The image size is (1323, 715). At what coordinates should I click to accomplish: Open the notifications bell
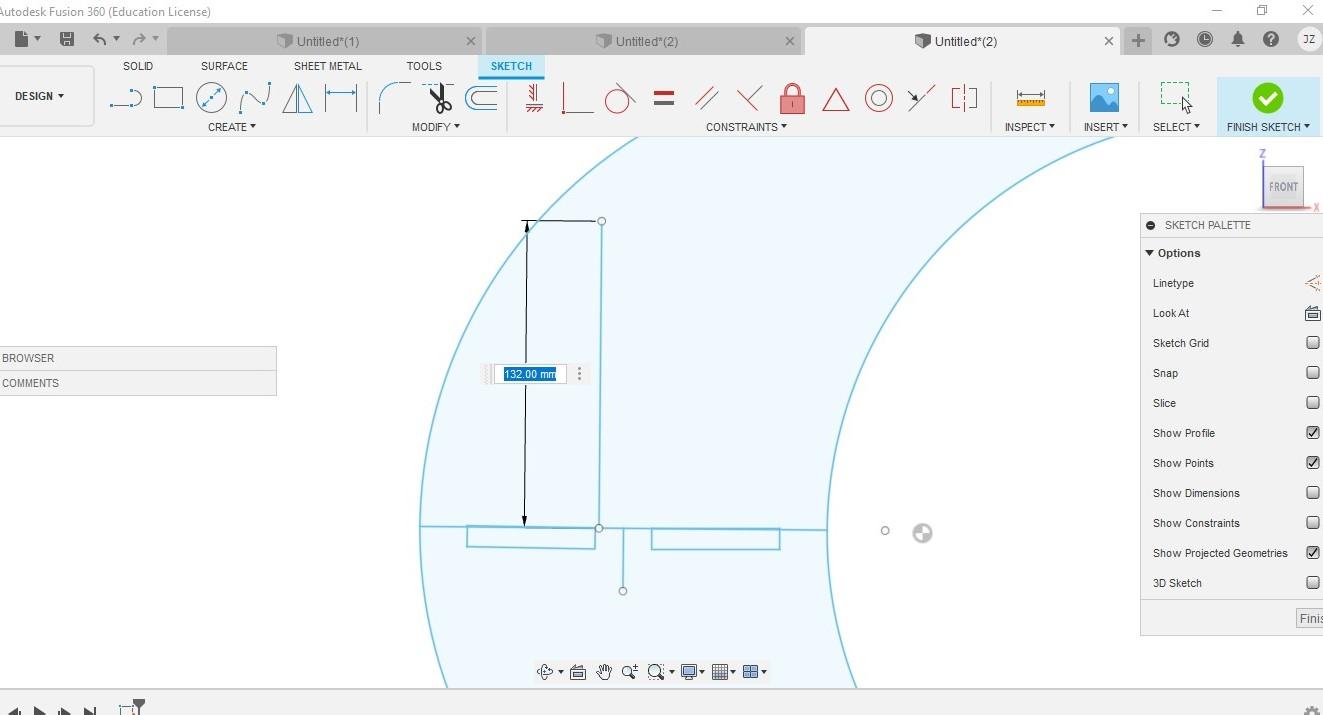[x=1238, y=40]
